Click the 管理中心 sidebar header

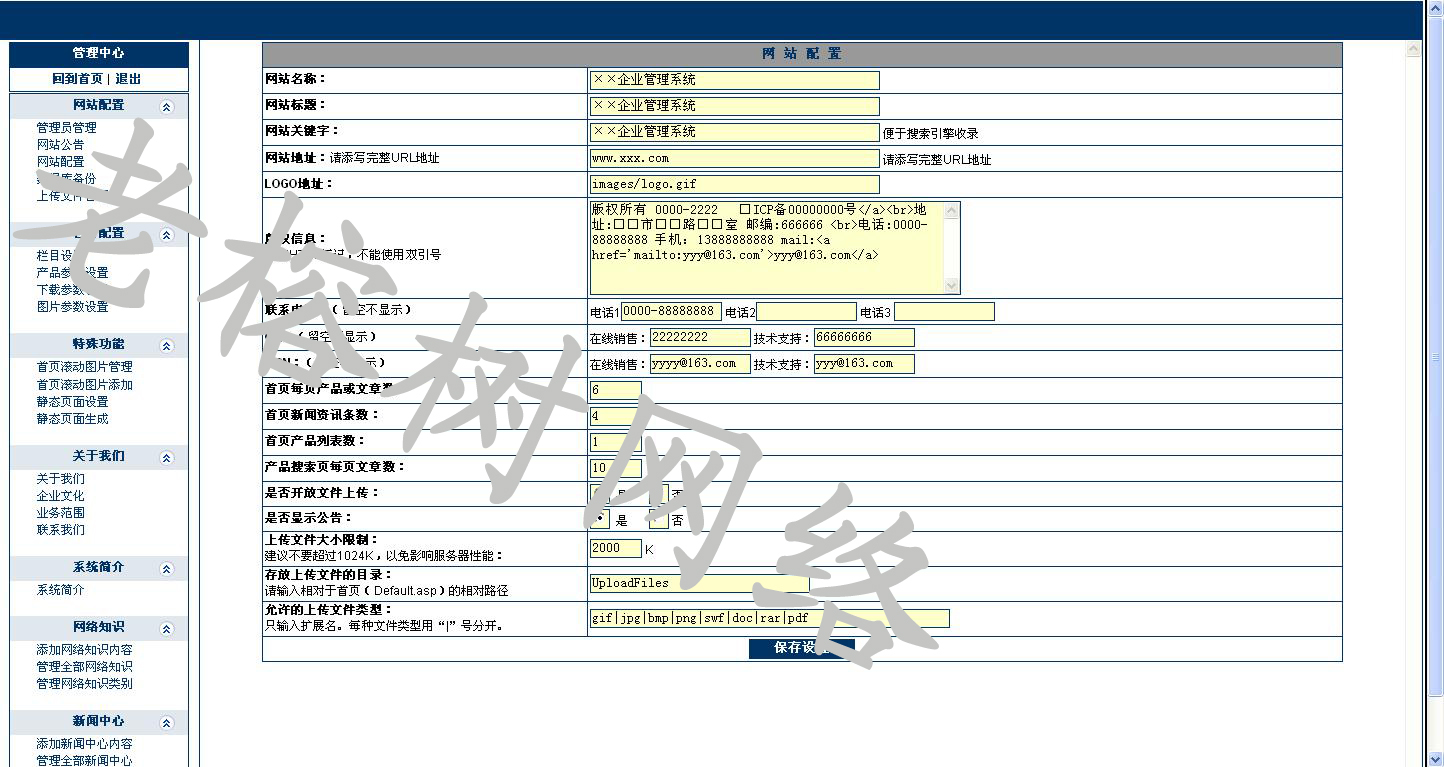click(x=99, y=54)
